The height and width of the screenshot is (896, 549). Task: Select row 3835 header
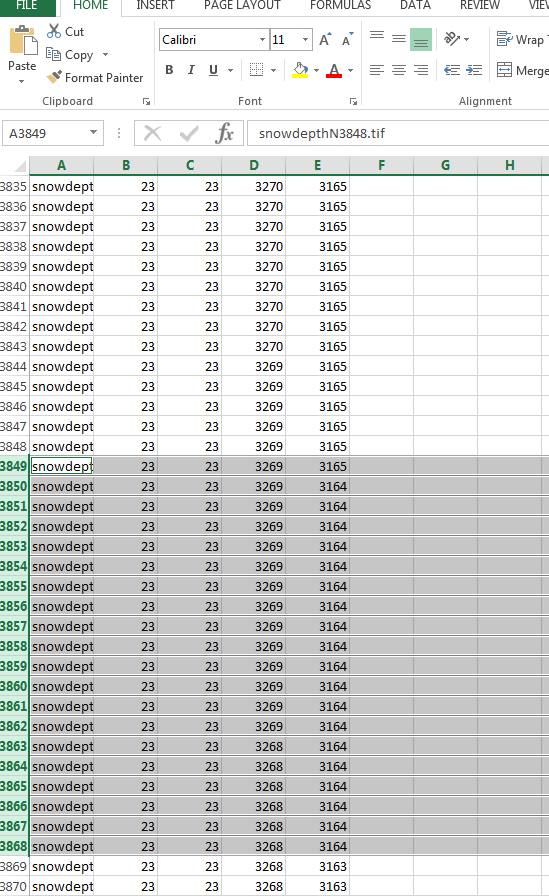pyautogui.click(x=14, y=186)
